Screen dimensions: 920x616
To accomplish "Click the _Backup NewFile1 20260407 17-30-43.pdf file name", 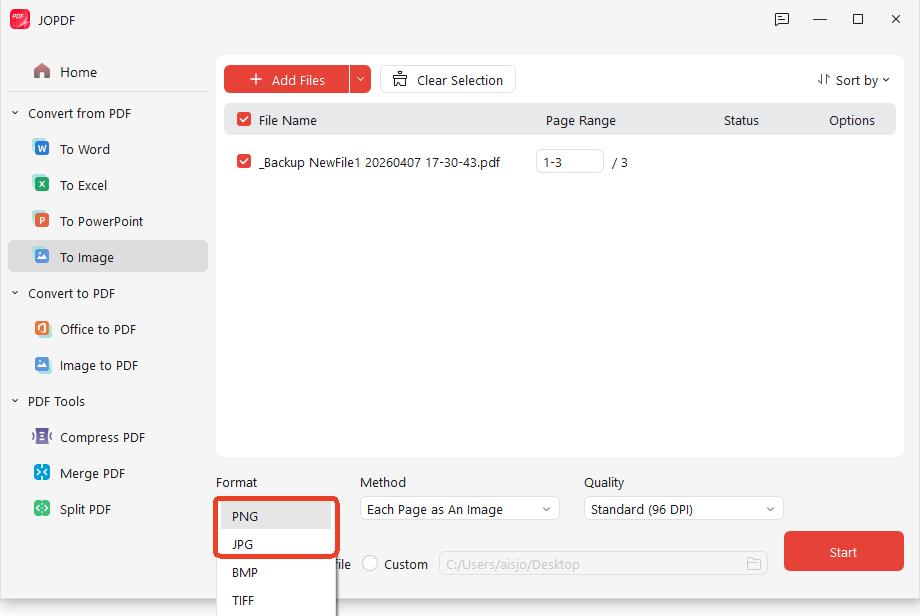I will click(x=380, y=163).
